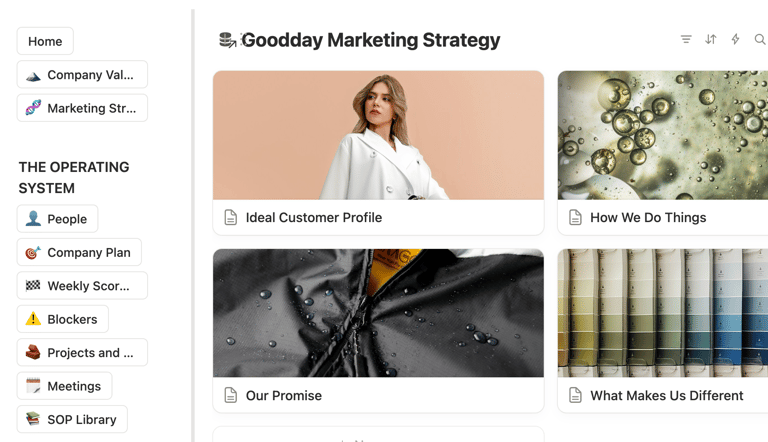The width and height of the screenshot is (768, 442).
Task: Open automations via the lightning bolt icon
Action: point(735,40)
